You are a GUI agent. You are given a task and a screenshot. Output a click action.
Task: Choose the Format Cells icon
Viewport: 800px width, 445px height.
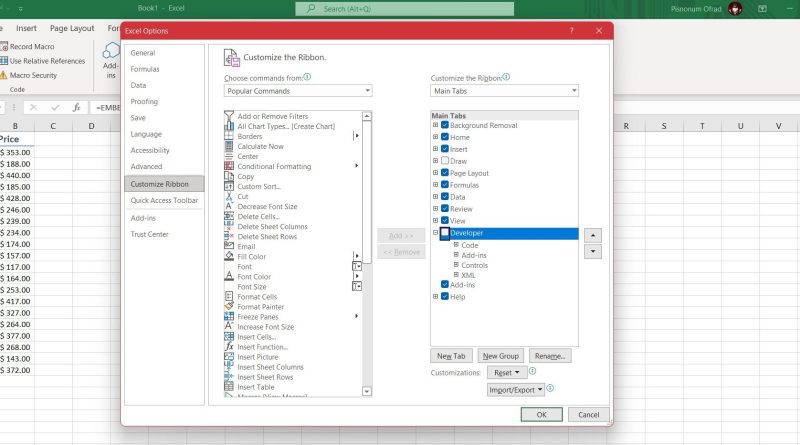click(x=229, y=296)
